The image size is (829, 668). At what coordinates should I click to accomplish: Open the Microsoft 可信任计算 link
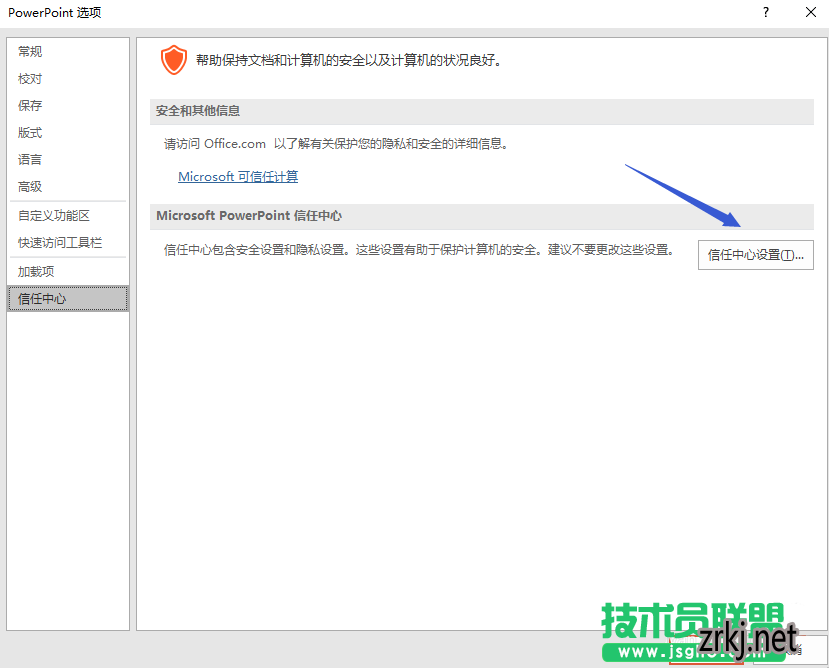coord(238,177)
